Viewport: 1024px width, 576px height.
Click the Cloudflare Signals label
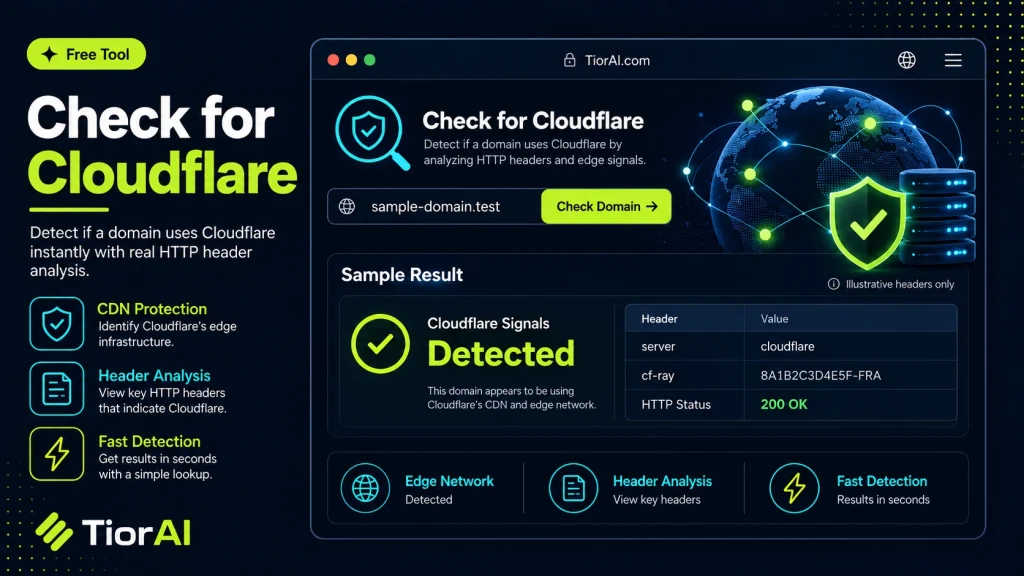(x=488, y=324)
